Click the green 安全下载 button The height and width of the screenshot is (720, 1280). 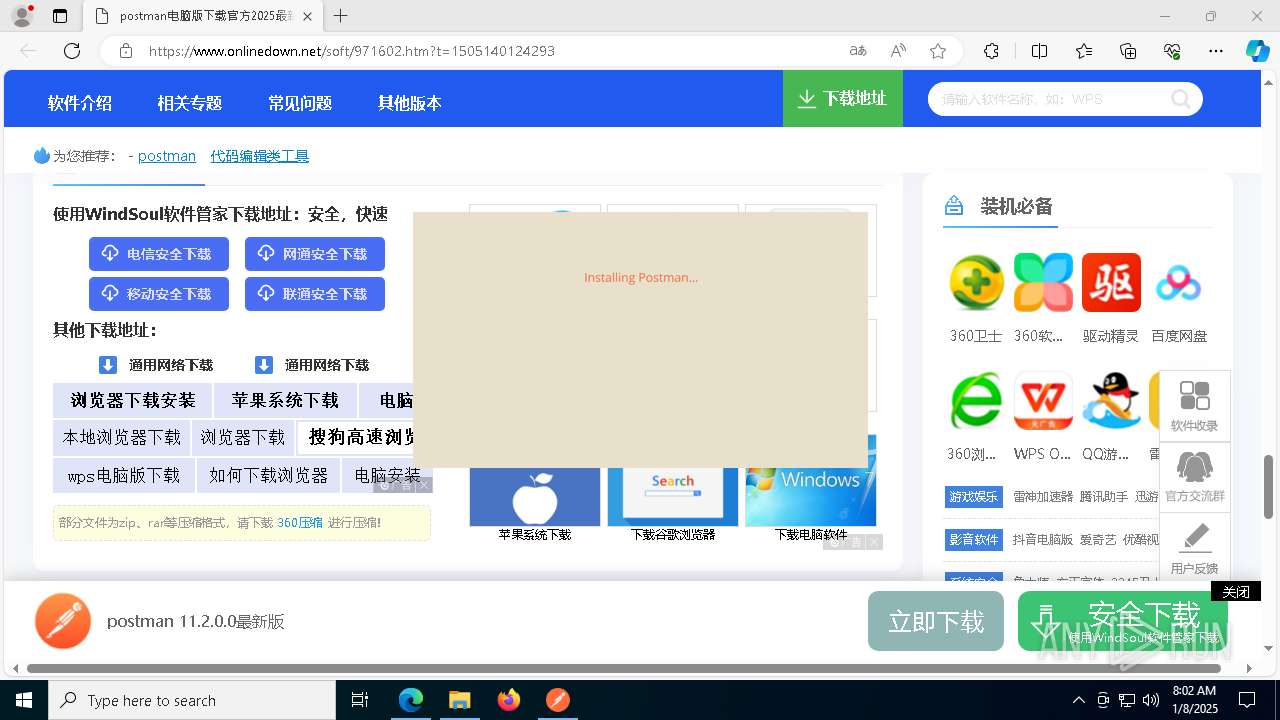click(1123, 621)
